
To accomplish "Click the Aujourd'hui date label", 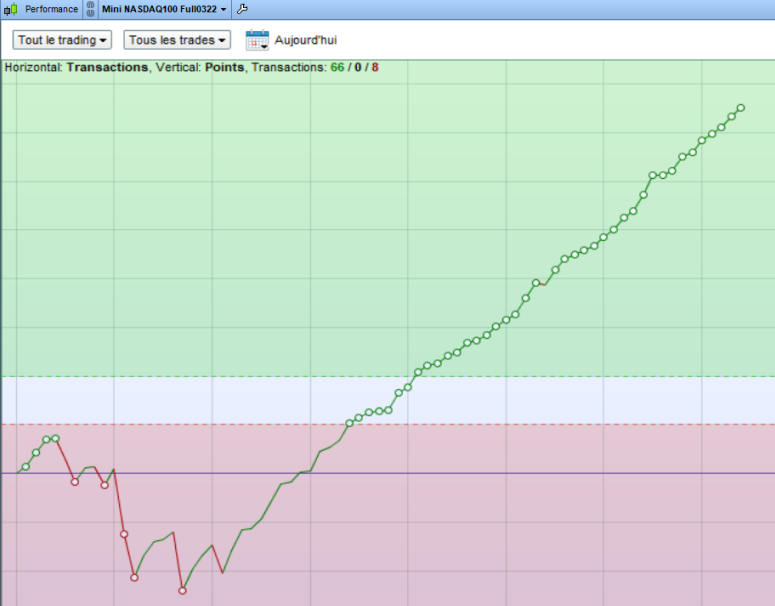I will click(x=305, y=40).
